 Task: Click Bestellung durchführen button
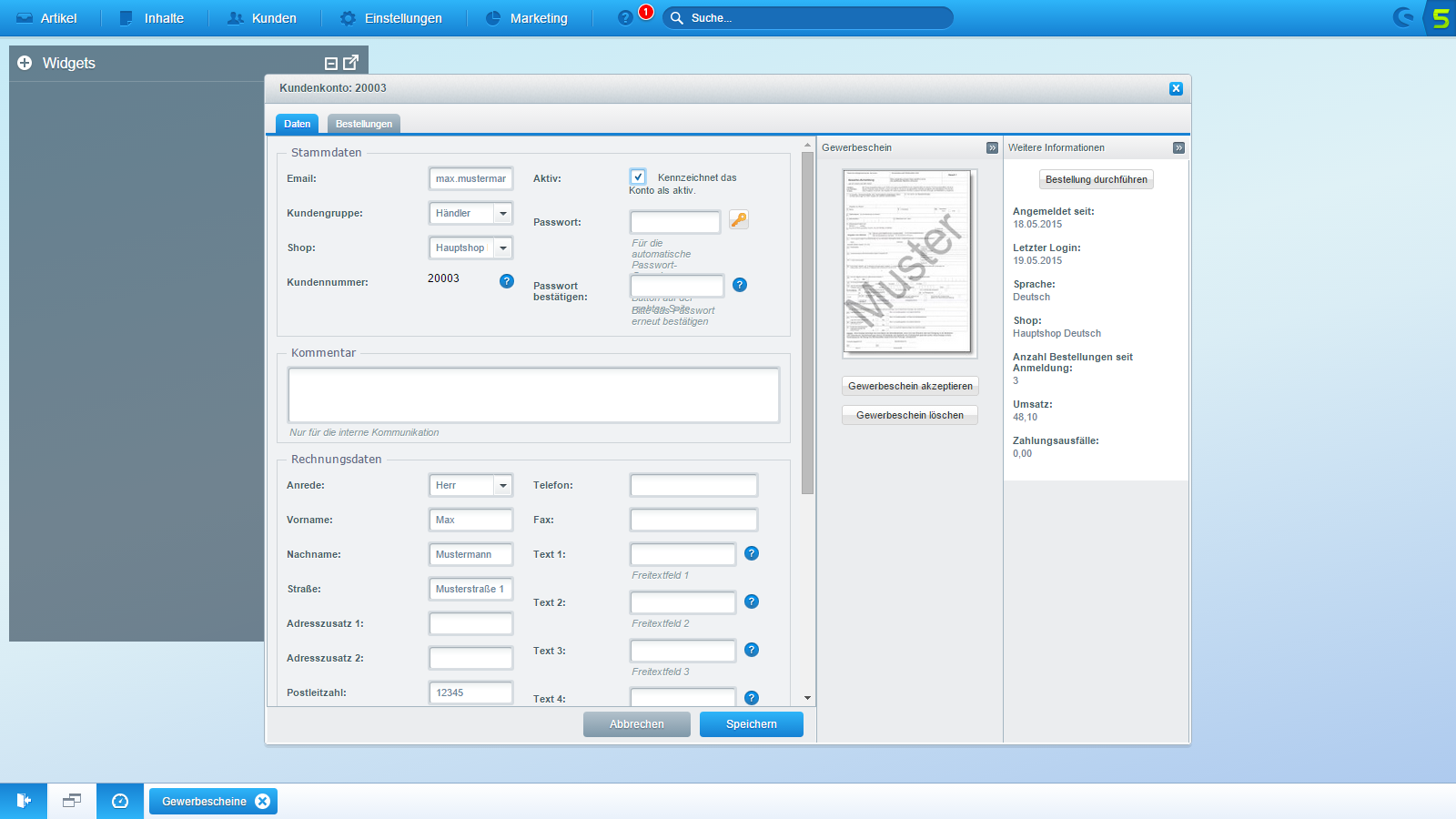[1097, 179]
